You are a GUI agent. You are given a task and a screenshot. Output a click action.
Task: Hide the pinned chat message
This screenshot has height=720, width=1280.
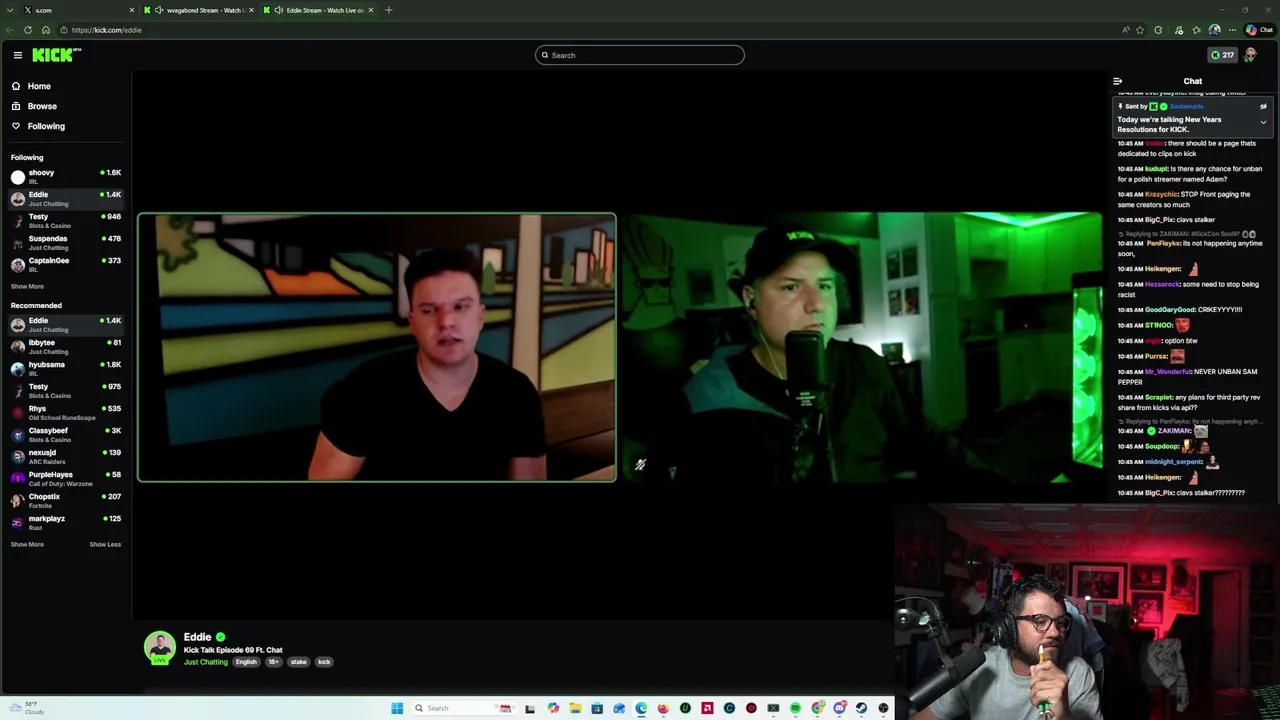tap(1263, 106)
